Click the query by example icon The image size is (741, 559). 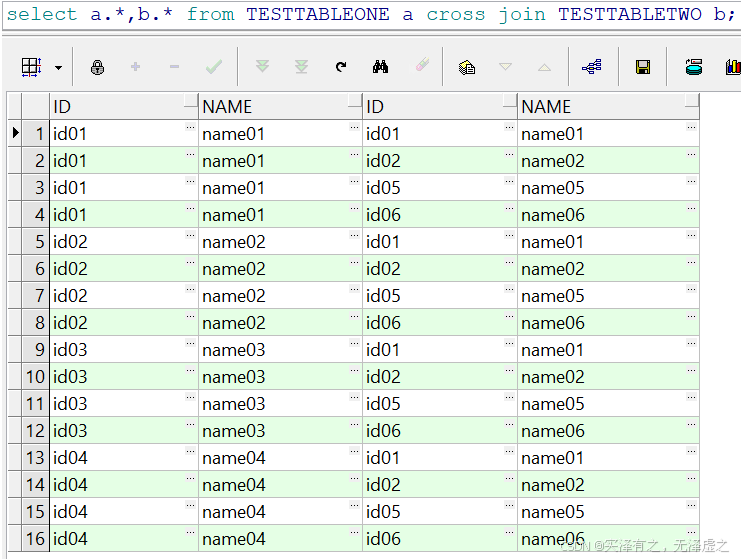pos(466,67)
